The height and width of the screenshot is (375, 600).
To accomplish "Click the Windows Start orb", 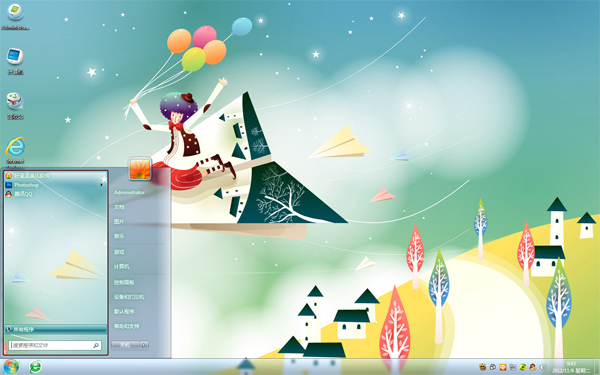I will (11, 367).
